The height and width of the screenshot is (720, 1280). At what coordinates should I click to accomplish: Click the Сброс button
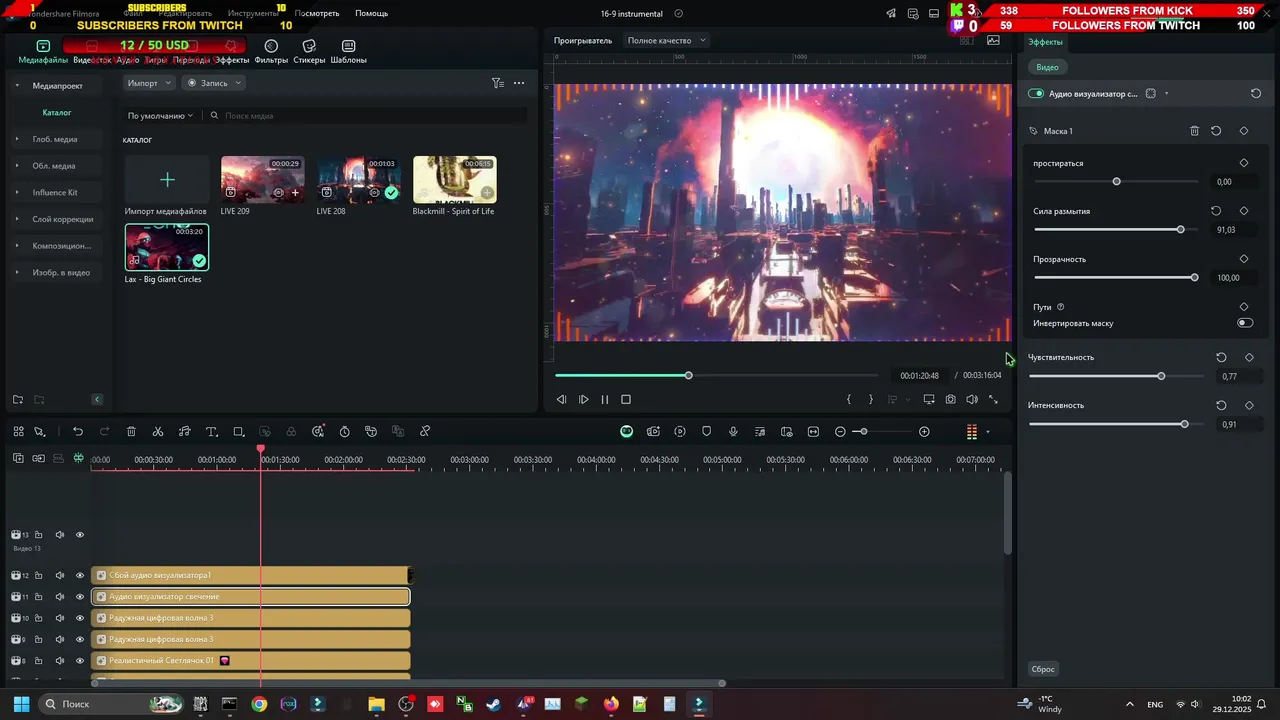[x=1043, y=669]
